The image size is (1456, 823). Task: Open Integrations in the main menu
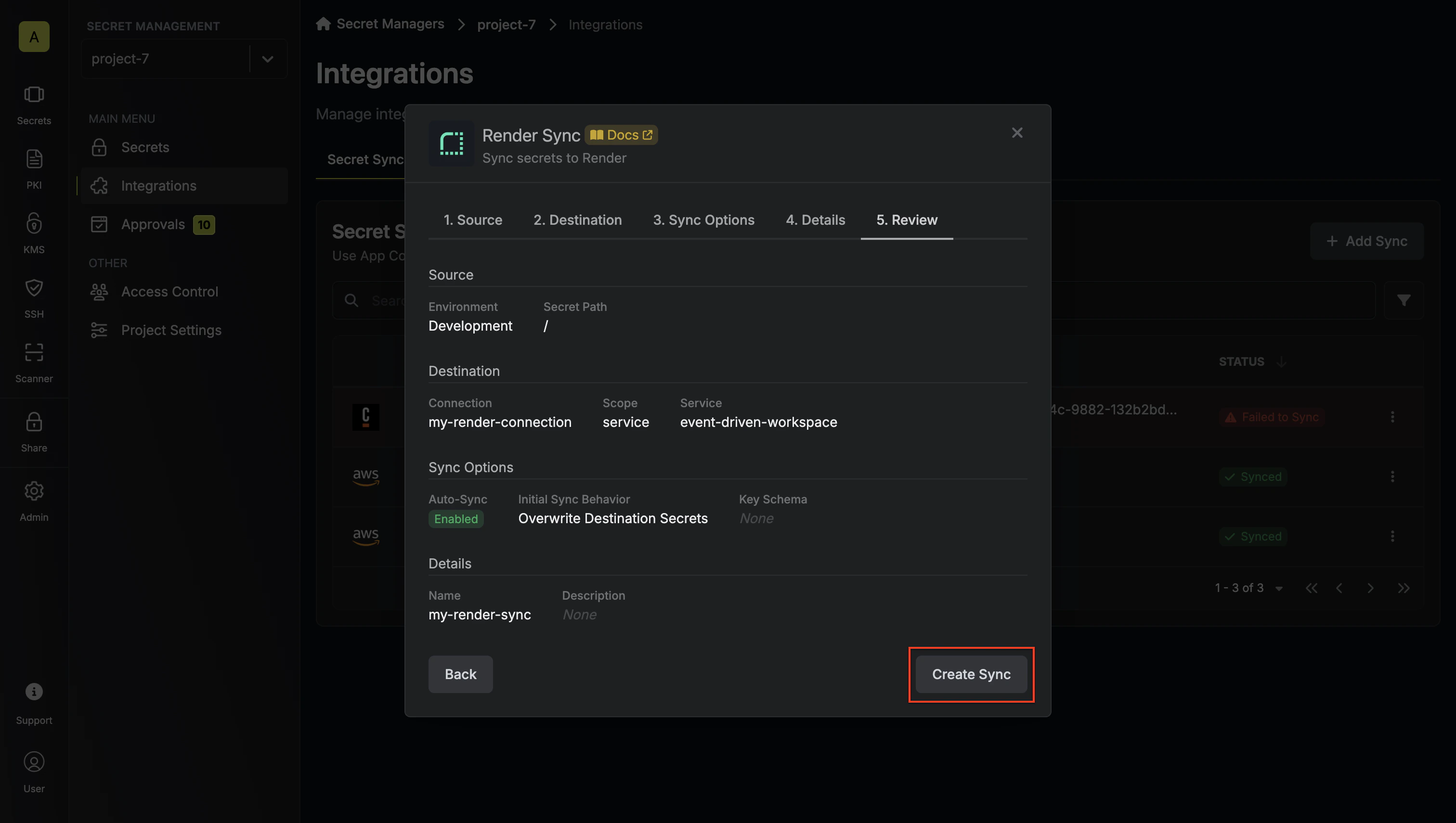point(184,186)
